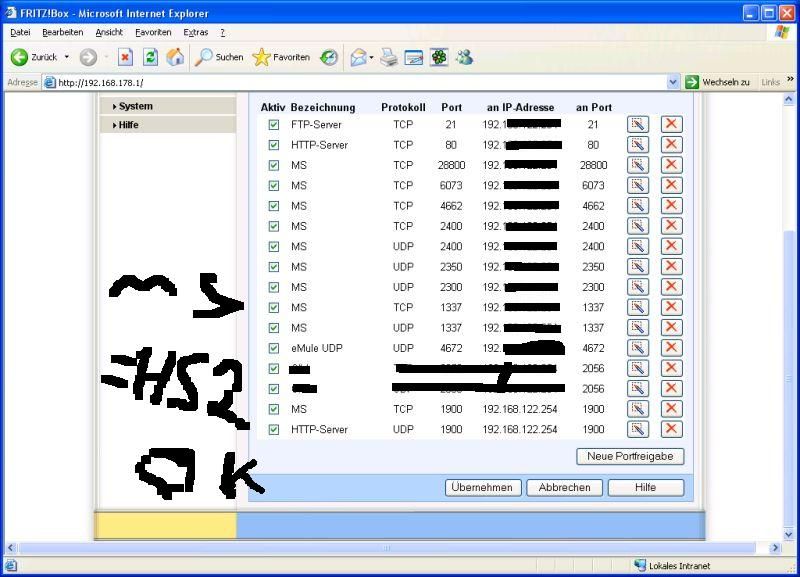Image resolution: width=800 pixels, height=577 pixels.
Task: Click the grey Forward arrow in the toolbar
Action: [88, 57]
